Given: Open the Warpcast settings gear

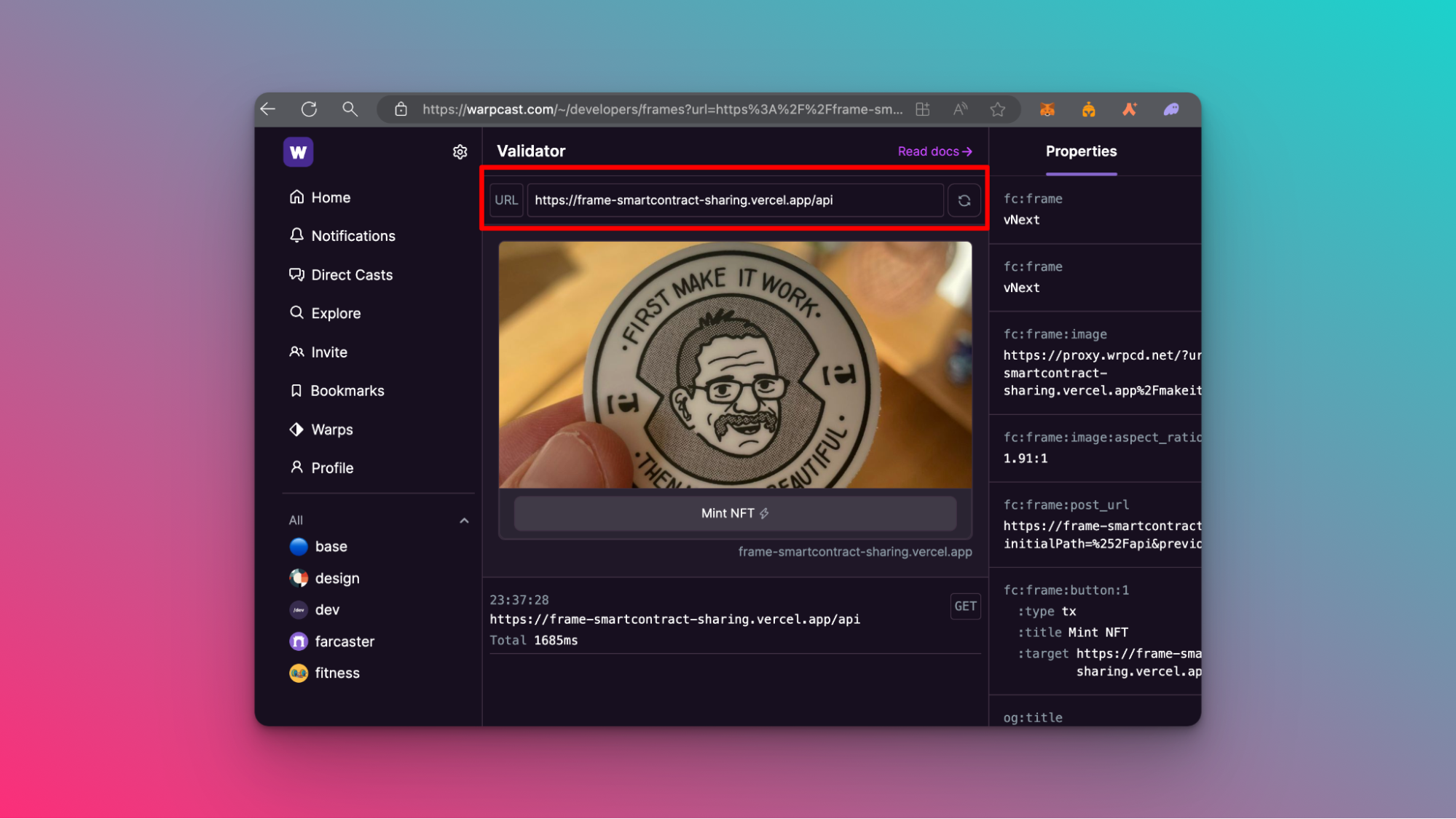Looking at the screenshot, I should coord(460,151).
